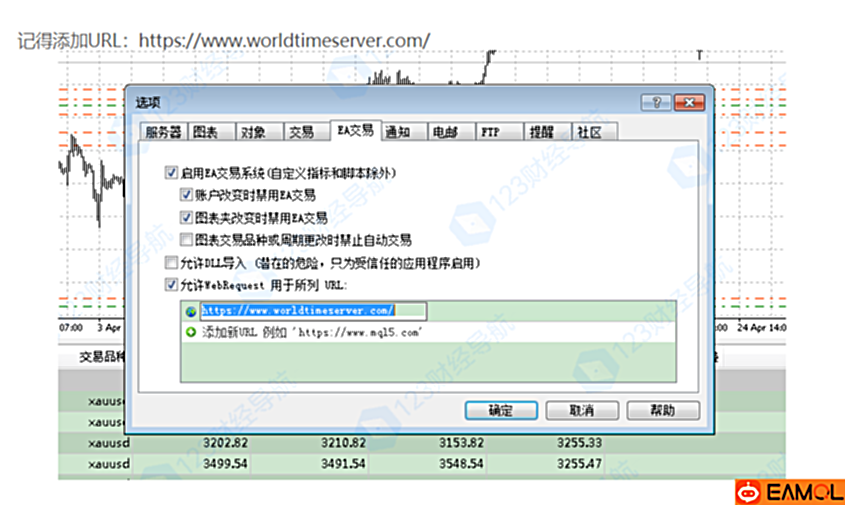Select the 通知 tab
The image size is (845, 505).
397,132
